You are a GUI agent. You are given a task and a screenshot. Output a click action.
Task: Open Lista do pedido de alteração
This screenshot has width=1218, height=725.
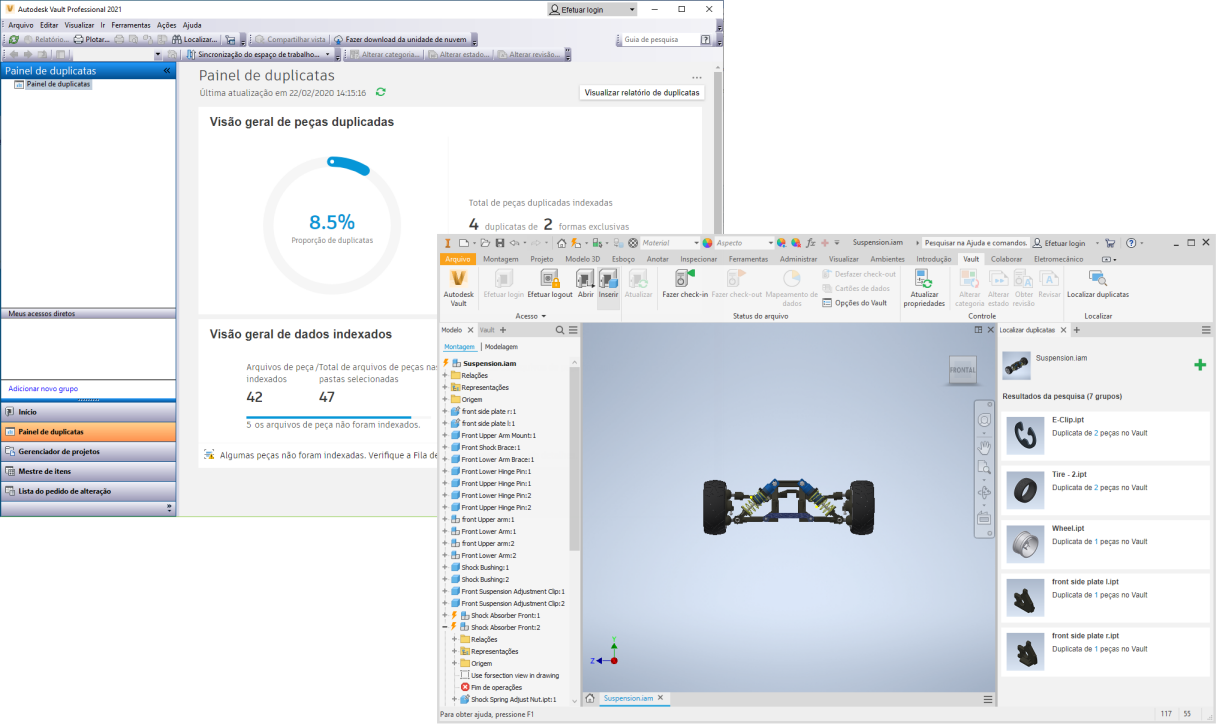[x=88, y=491]
